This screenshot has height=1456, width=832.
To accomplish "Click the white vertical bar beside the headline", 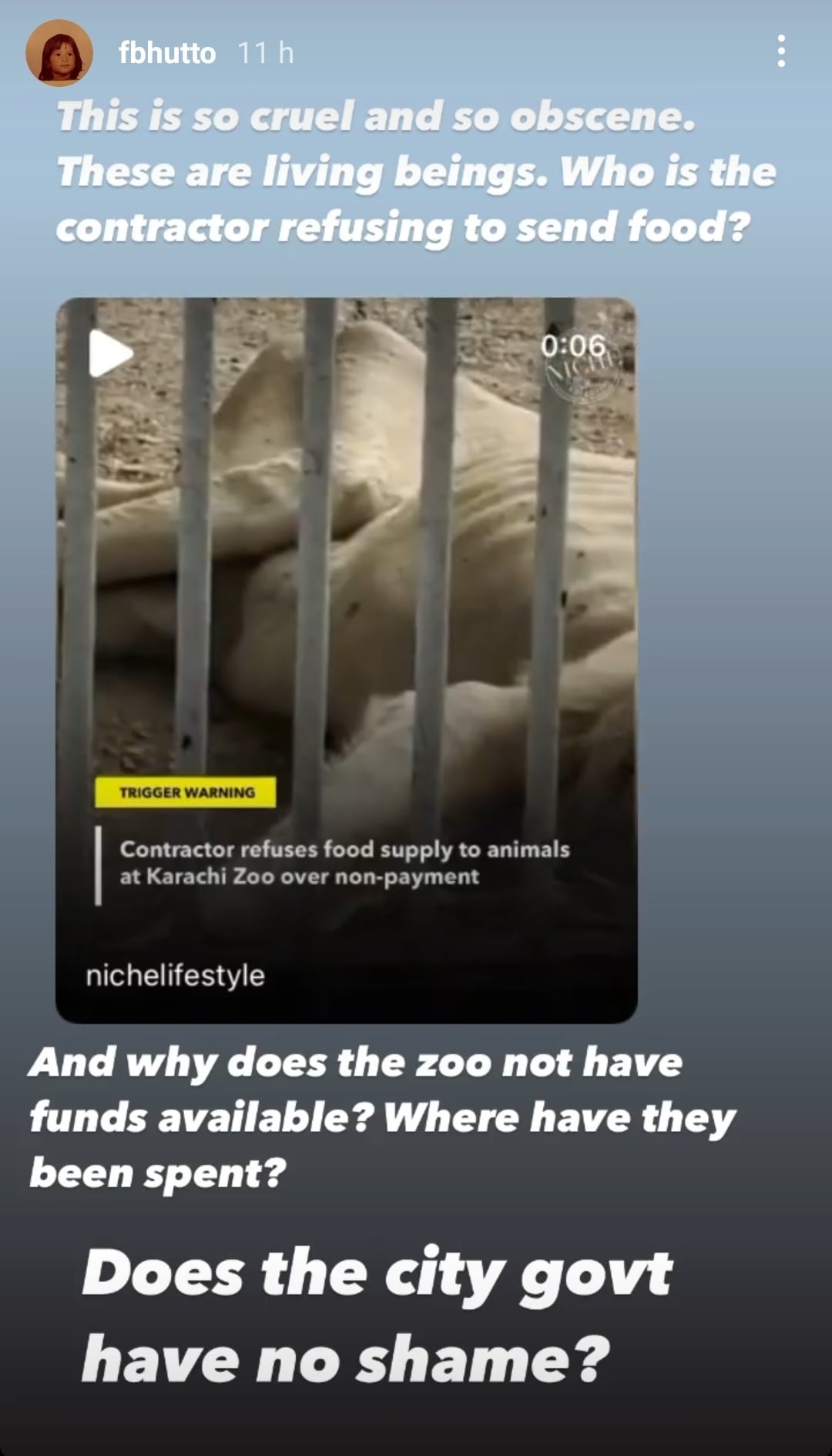I will click(98, 865).
